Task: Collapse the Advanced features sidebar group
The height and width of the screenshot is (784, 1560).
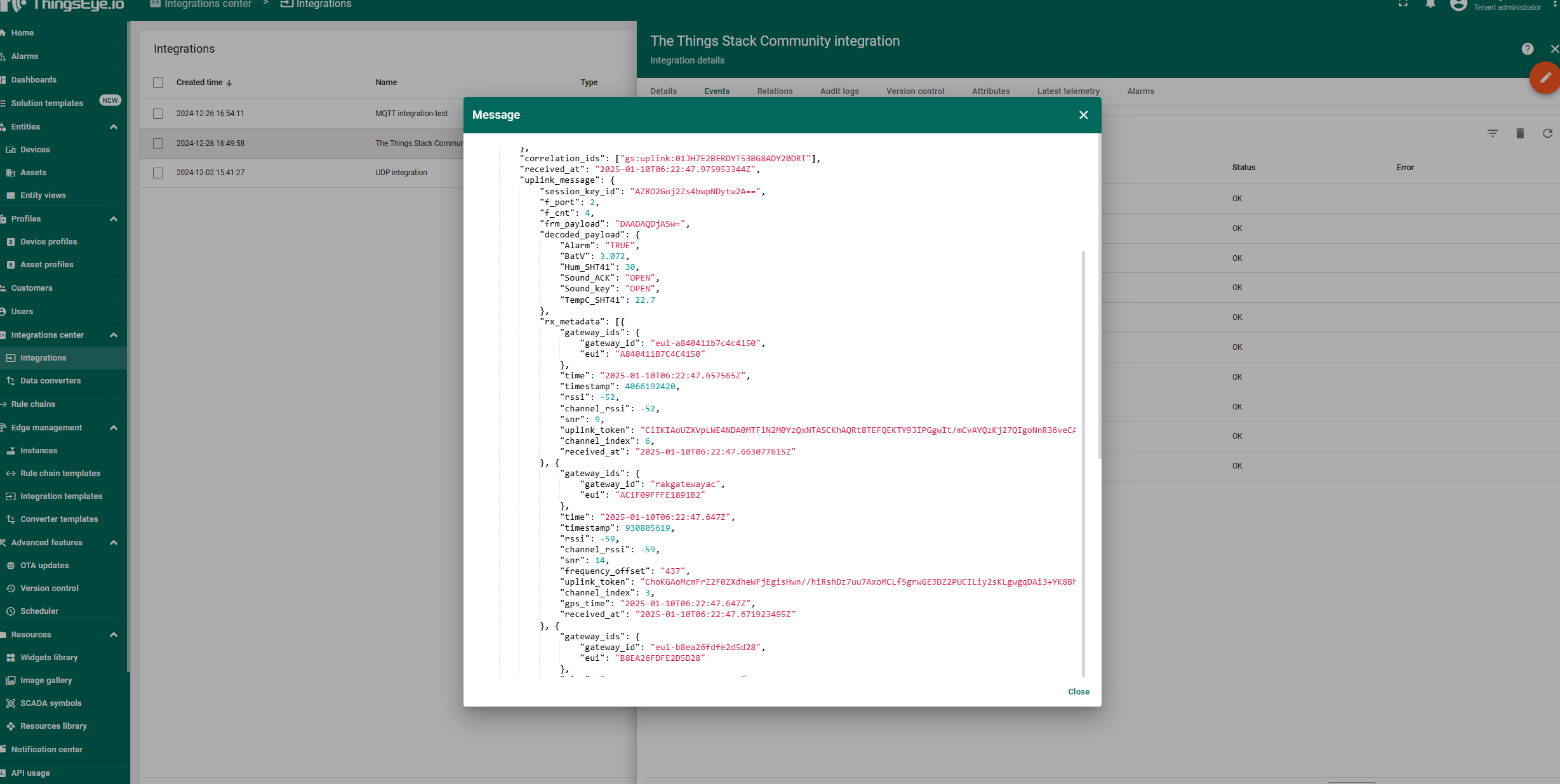Action: [114, 543]
